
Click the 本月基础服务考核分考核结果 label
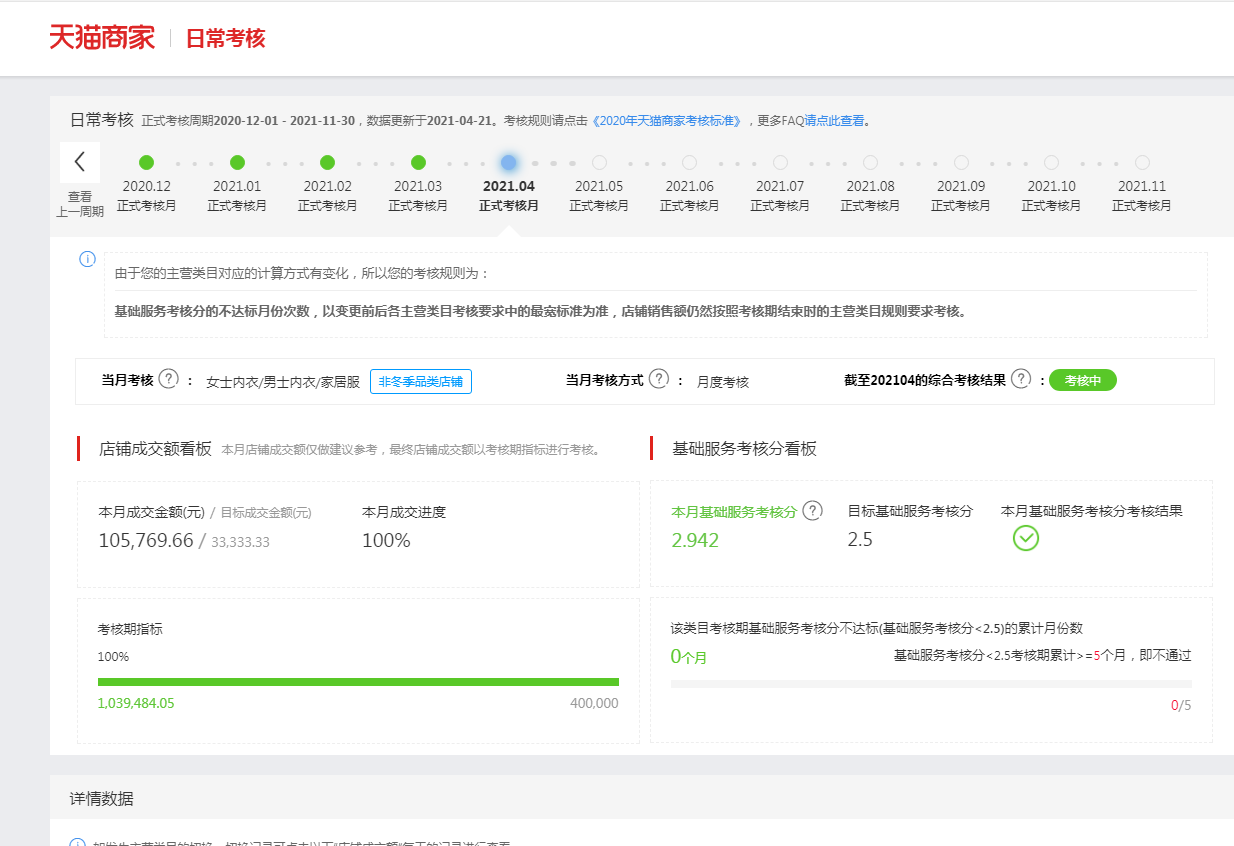click(x=1092, y=511)
